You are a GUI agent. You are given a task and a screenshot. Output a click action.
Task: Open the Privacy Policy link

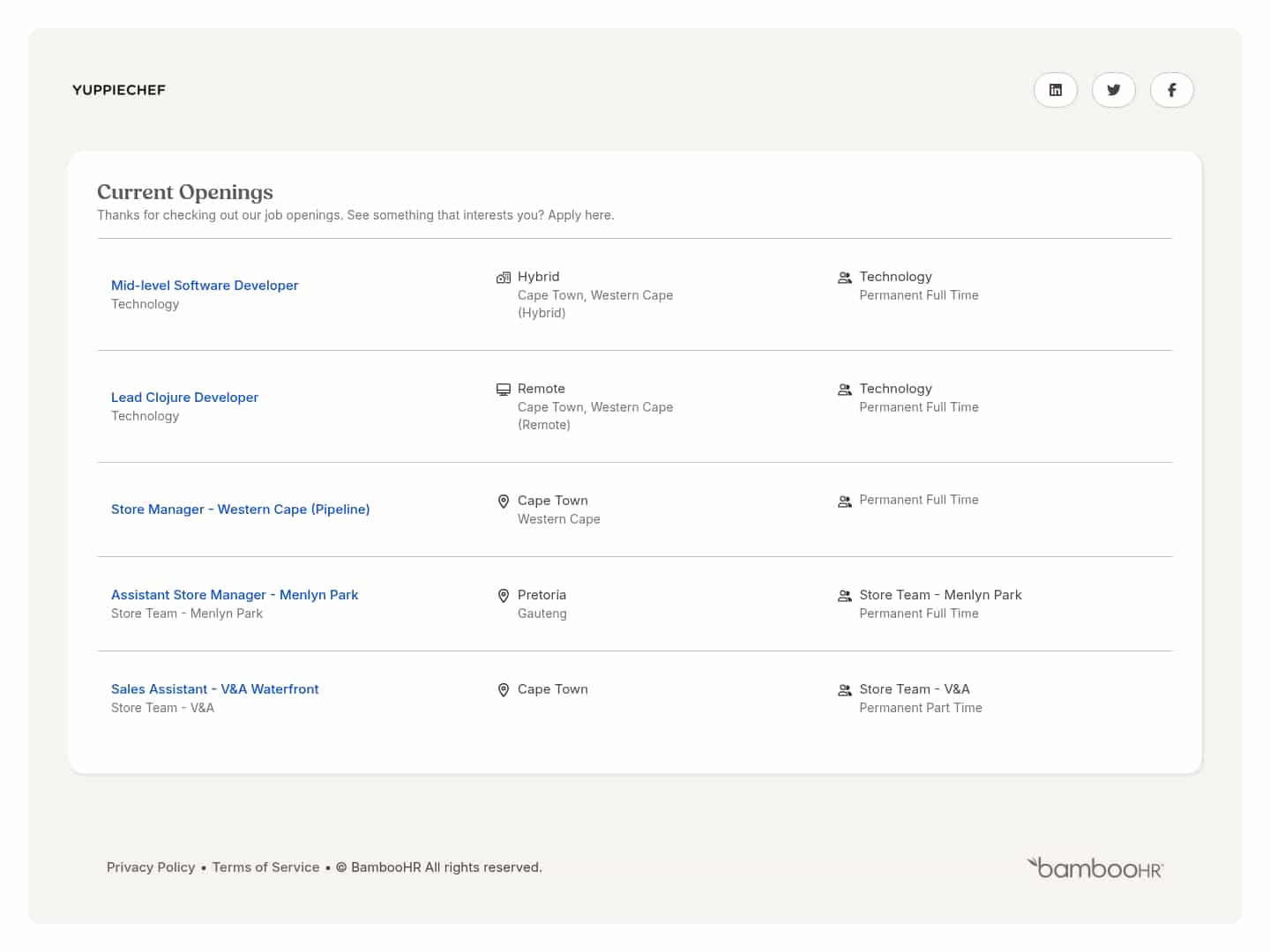click(x=151, y=867)
